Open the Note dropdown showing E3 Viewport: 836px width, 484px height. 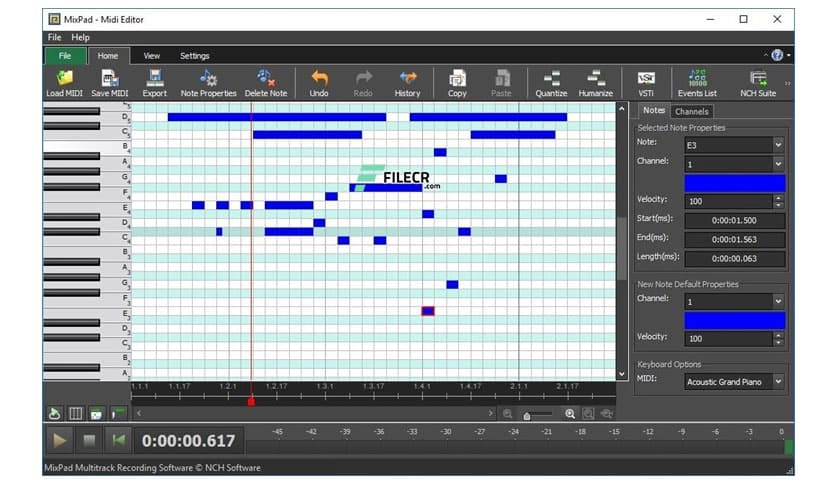click(x=778, y=145)
